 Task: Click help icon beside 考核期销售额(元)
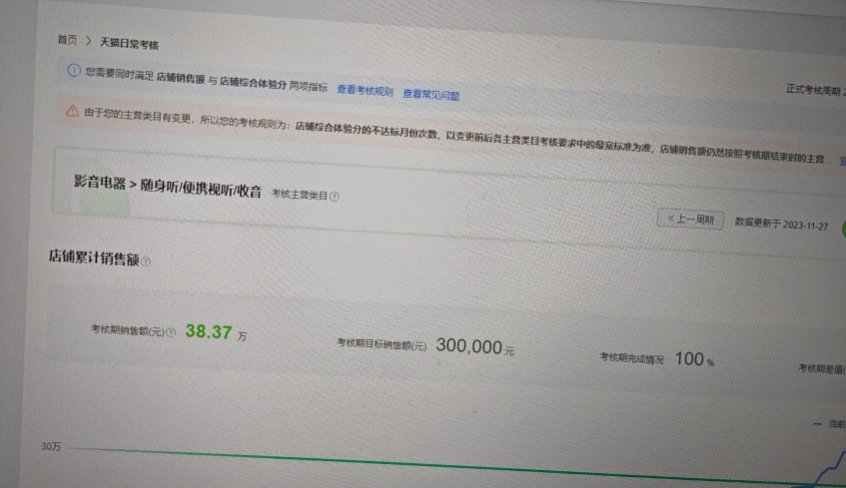(170, 331)
